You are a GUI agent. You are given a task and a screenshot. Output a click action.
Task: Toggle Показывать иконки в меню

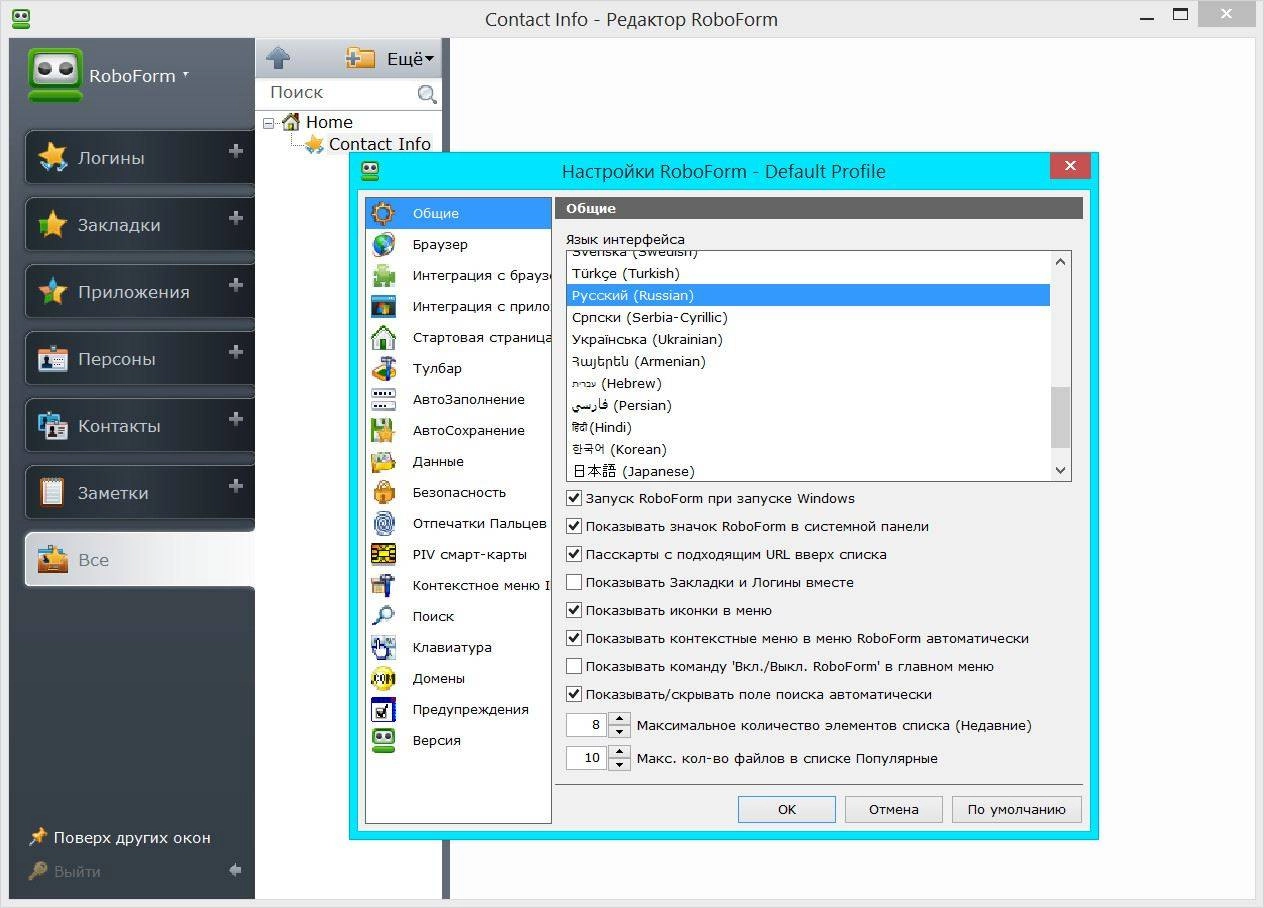pyautogui.click(x=574, y=610)
